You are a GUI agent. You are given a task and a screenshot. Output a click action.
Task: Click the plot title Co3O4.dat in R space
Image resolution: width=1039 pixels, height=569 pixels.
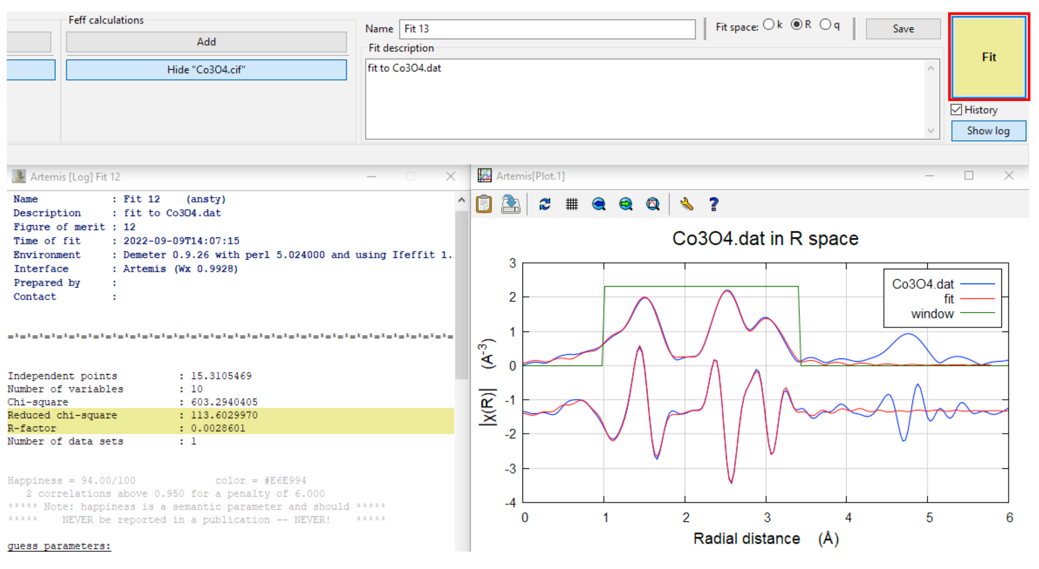coord(765,238)
